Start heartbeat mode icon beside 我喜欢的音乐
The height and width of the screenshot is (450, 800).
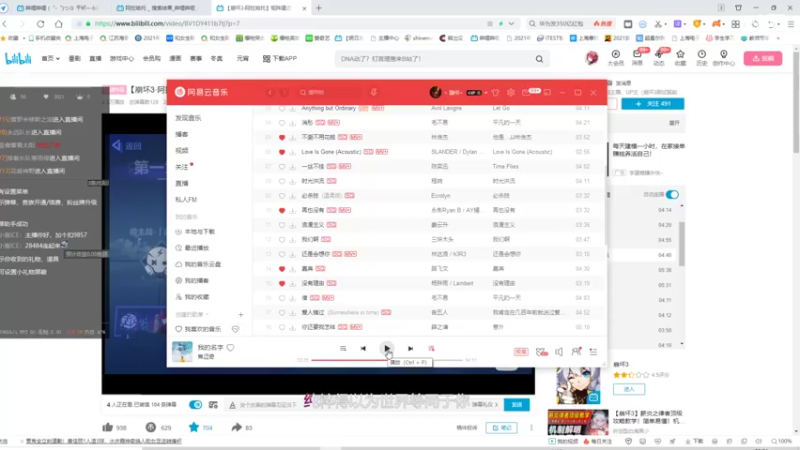(235, 329)
